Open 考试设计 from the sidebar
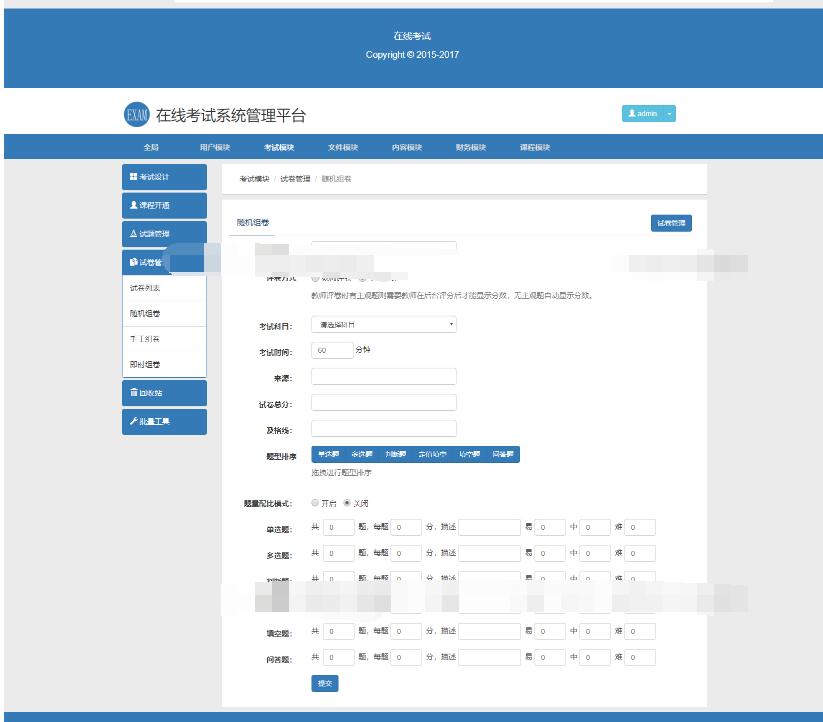This screenshot has width=823, height=722. pyautogui.click(x=164, y=177)
